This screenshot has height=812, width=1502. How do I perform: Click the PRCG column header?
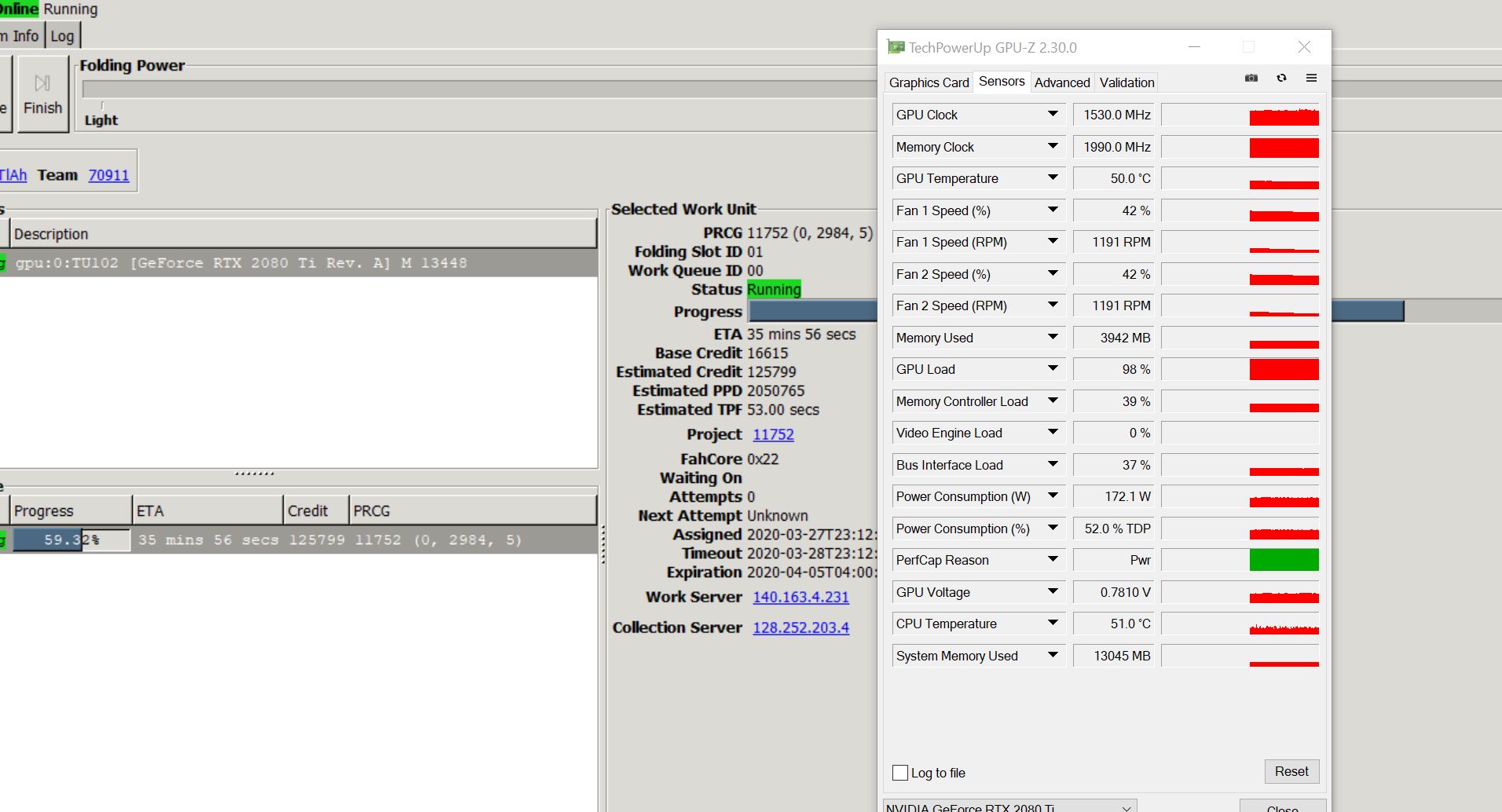point(473,510)
